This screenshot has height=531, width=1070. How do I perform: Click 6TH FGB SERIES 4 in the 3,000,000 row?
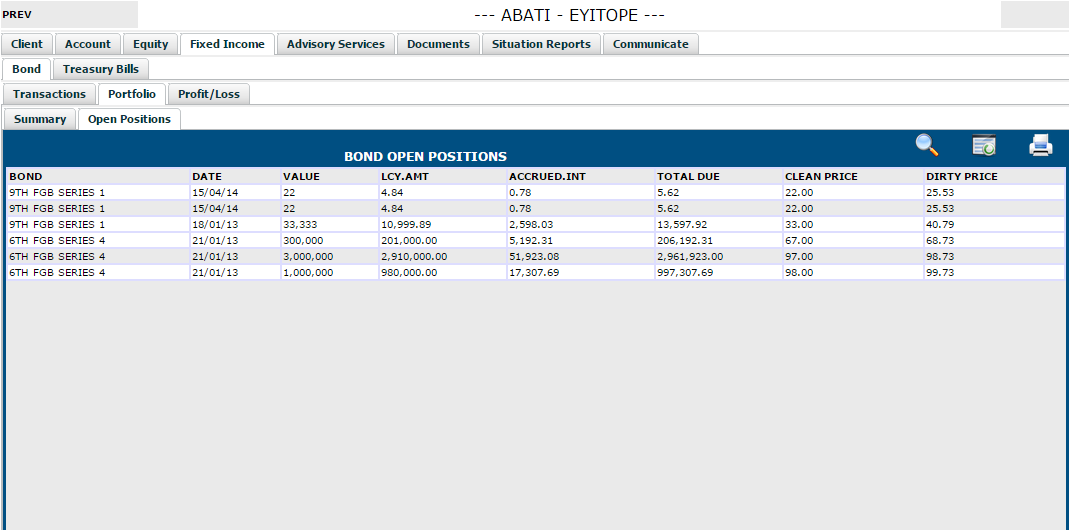[x=98, y=256]
